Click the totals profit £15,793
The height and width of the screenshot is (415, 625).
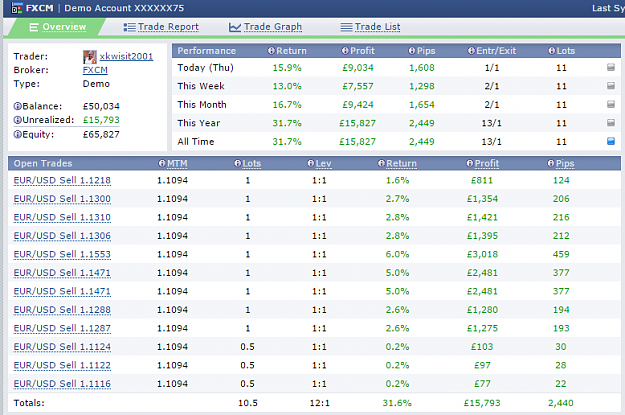[482, 403]
